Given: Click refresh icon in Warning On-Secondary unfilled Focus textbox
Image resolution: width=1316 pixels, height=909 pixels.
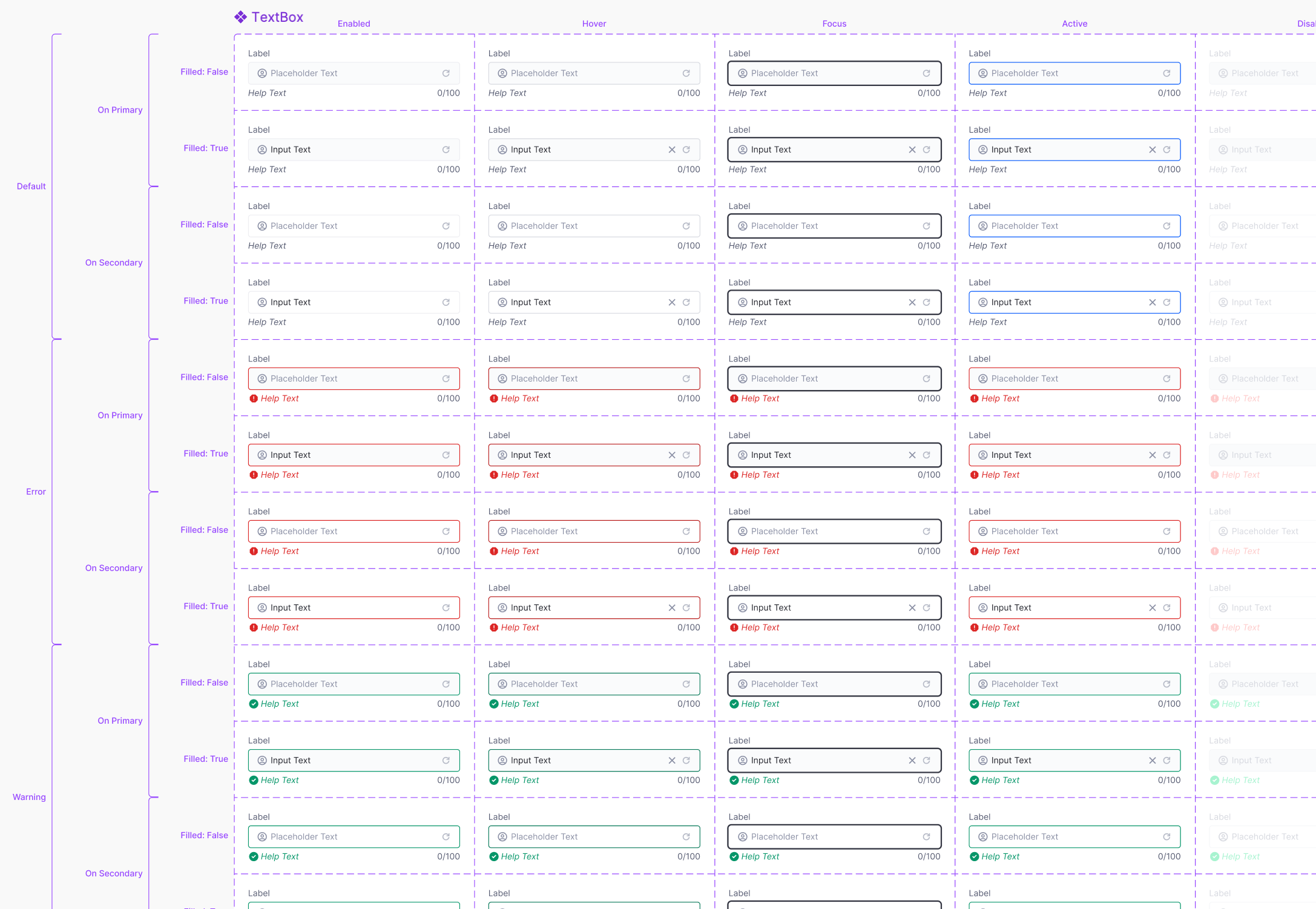Looking at the screenshot, I should [927, 836].
